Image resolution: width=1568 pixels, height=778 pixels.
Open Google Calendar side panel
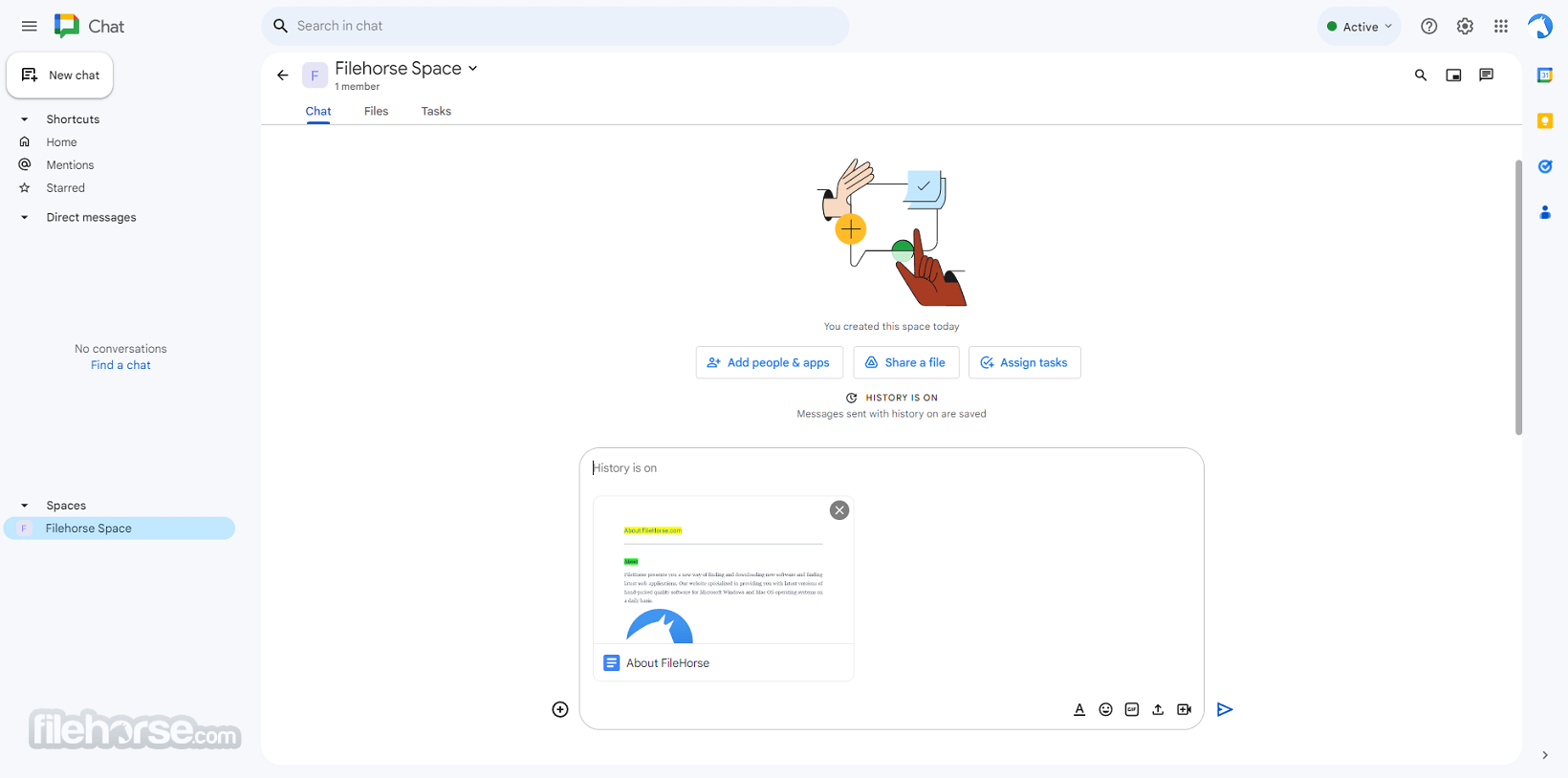(1545, 76)
